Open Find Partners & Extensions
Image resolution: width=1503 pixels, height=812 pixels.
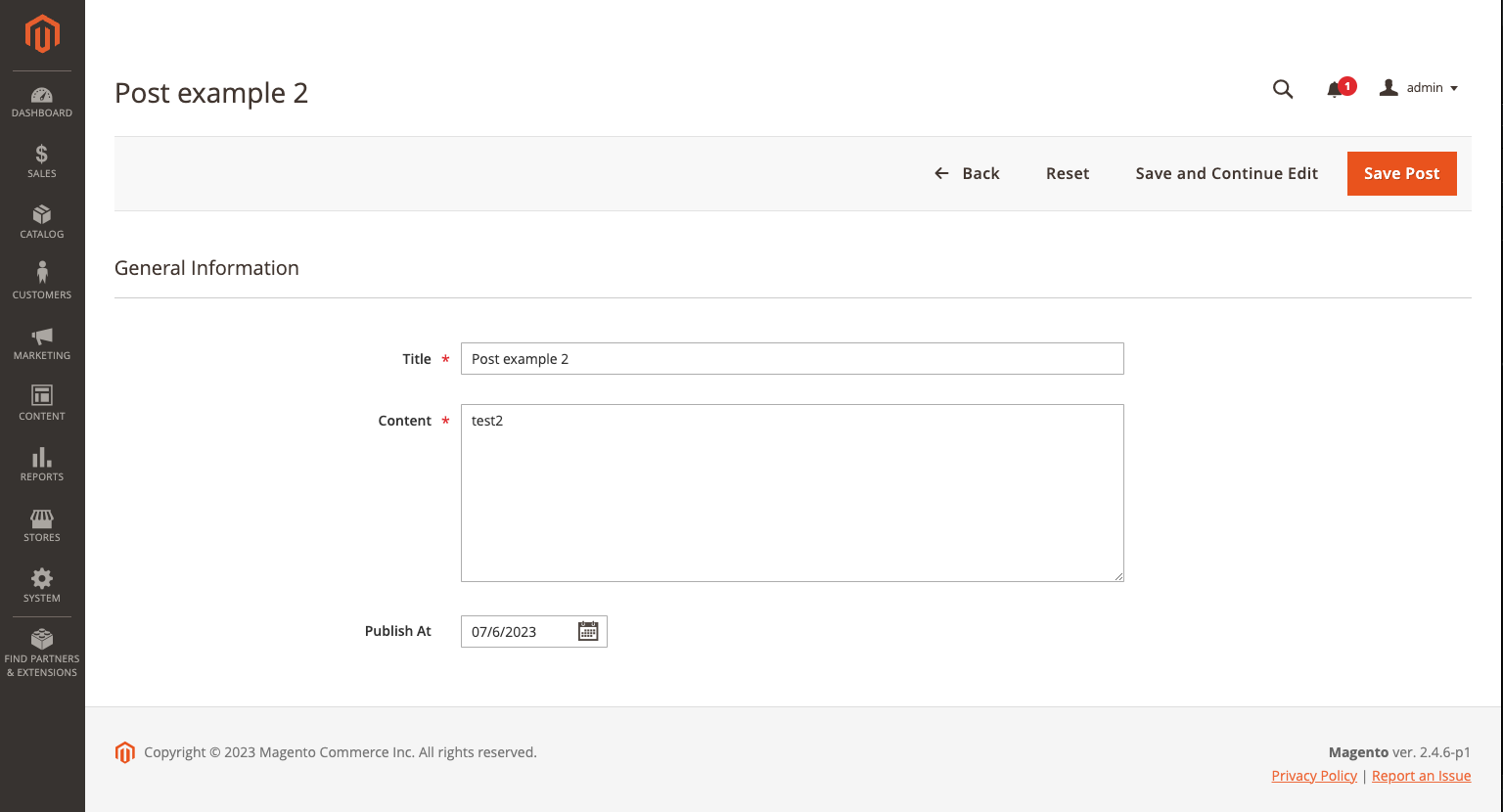pyautogui.click(x=42, y=653)
